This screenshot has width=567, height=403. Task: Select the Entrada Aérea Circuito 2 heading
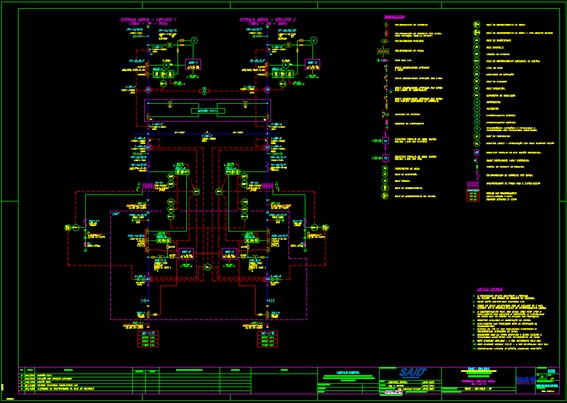pos(268,20)
